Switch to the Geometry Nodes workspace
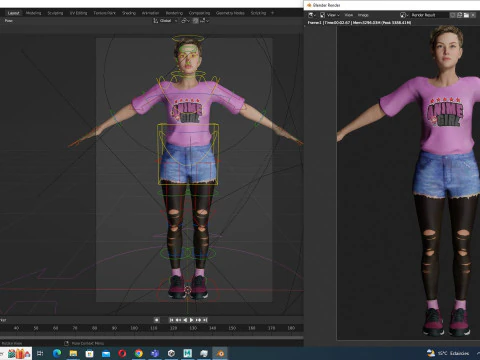The height and width of the screenshot is (360, 480). 230,13
